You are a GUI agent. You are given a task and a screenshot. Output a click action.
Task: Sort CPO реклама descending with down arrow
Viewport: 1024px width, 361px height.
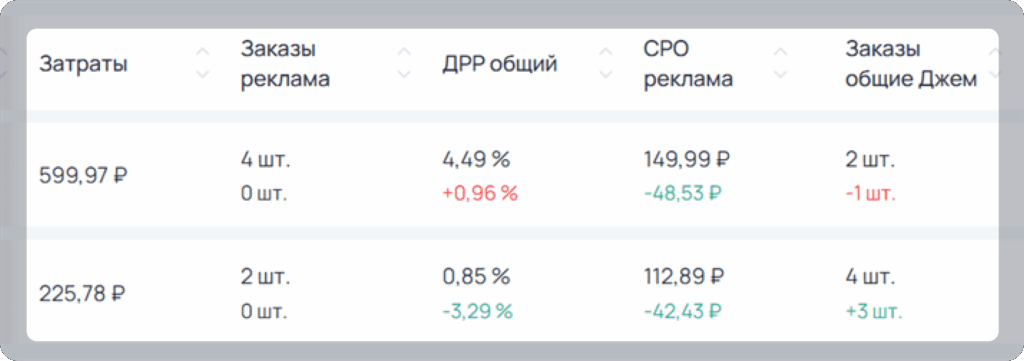(780, 75)
